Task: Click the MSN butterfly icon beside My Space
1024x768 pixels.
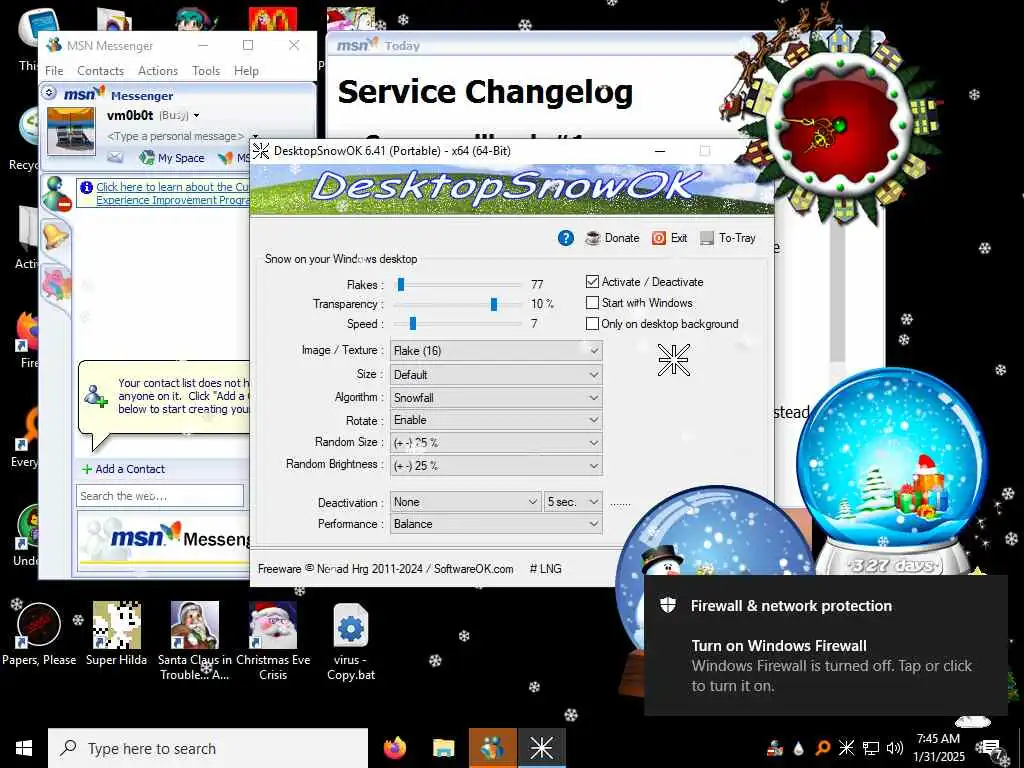Action: pos(225,157)
